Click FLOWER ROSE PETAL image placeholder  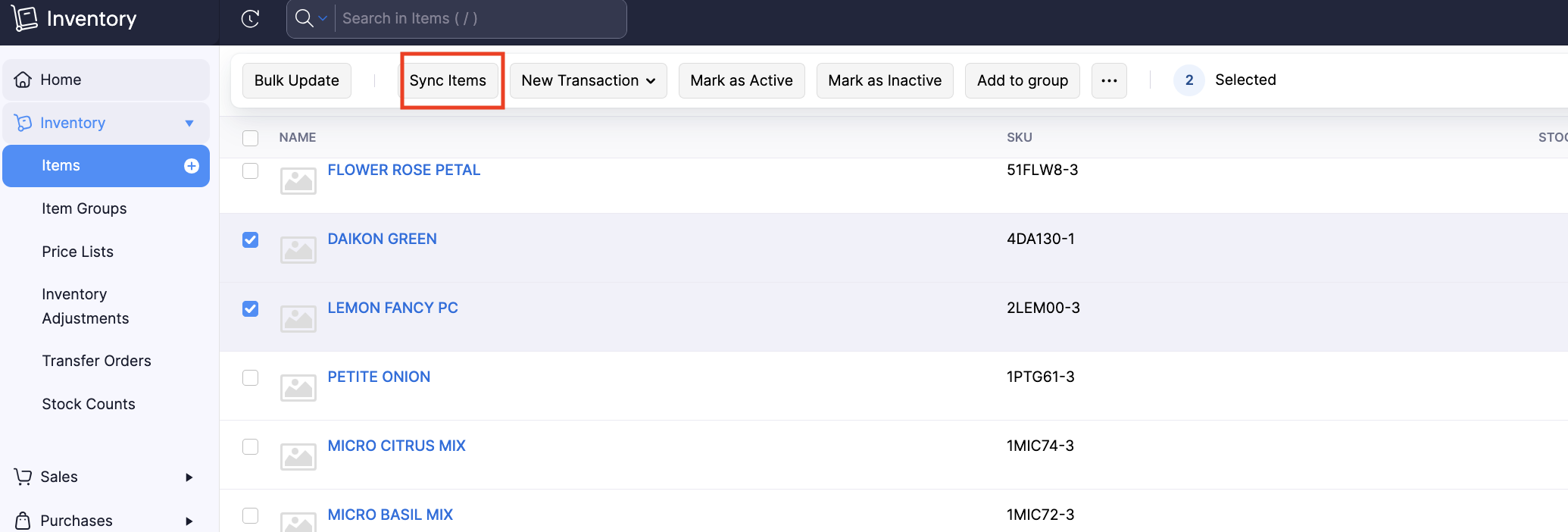(298, 181)
